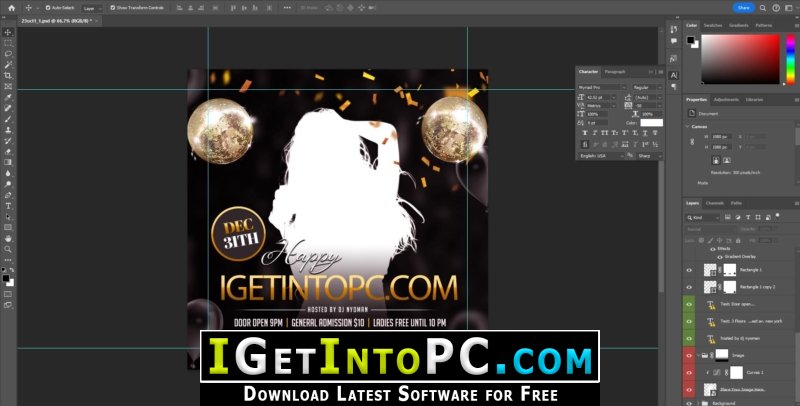
Task: Hide the Background group layer
Action: [x=689, y=403]
